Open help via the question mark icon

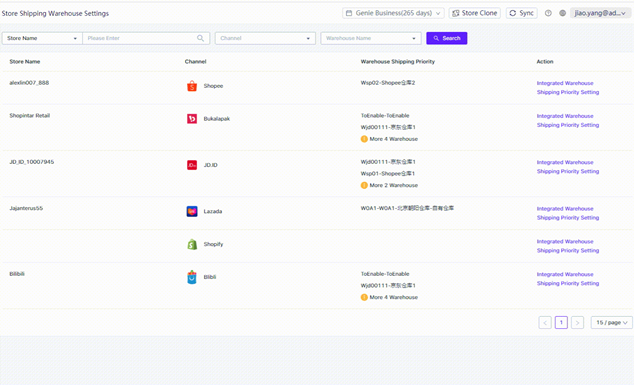548,13
